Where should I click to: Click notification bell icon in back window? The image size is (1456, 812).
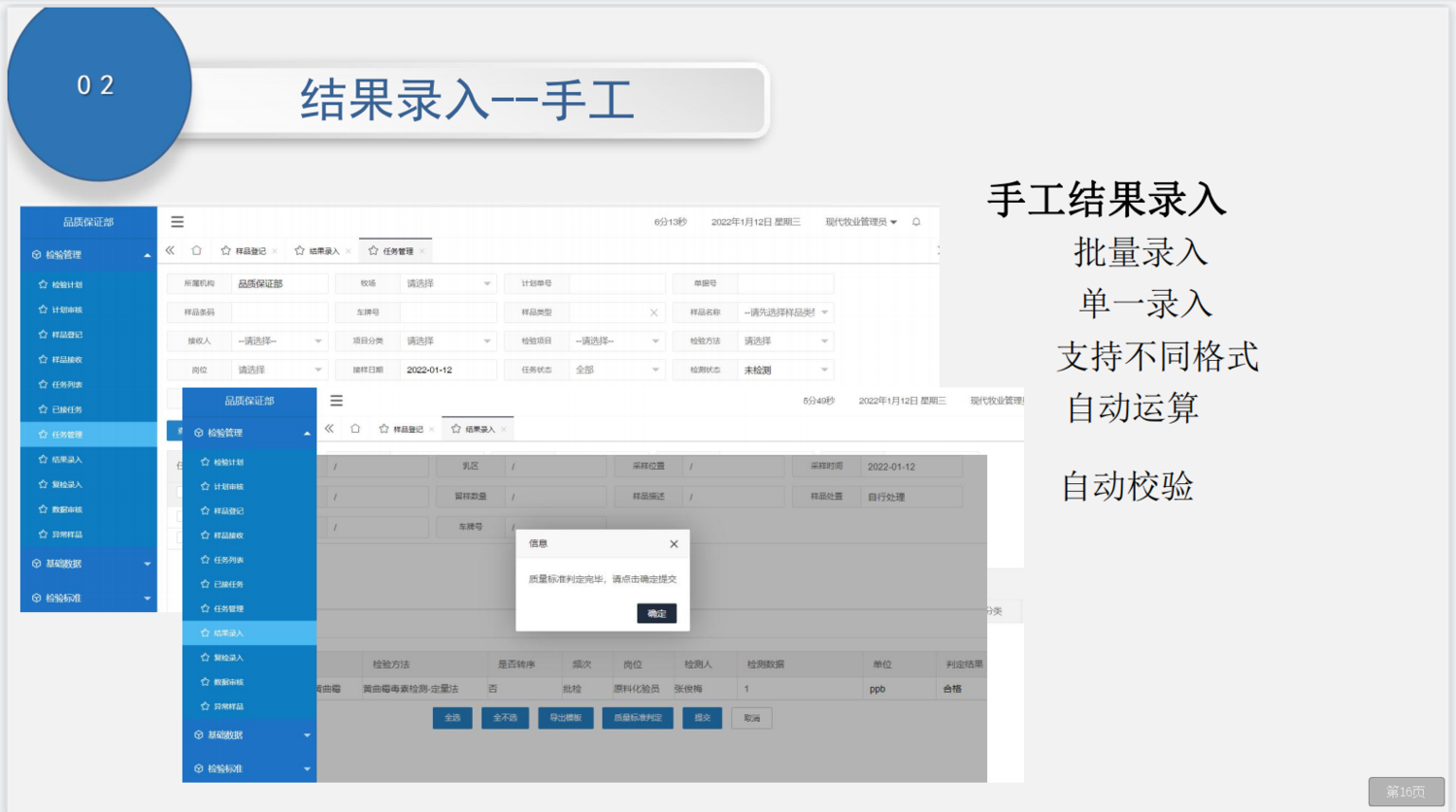coord(916,222)
